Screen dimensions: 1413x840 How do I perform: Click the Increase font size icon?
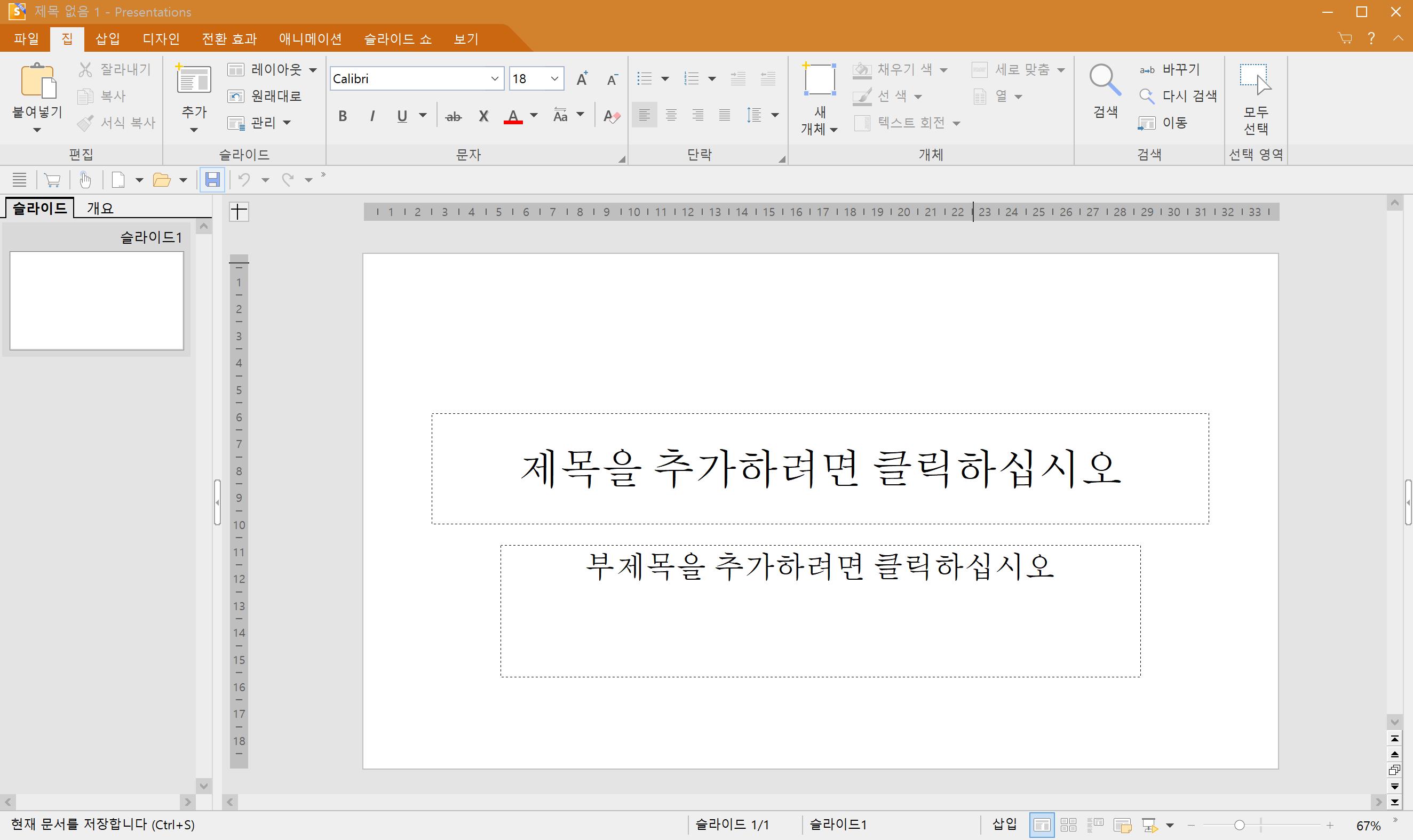pyautogui.click(x=582, y=79)
